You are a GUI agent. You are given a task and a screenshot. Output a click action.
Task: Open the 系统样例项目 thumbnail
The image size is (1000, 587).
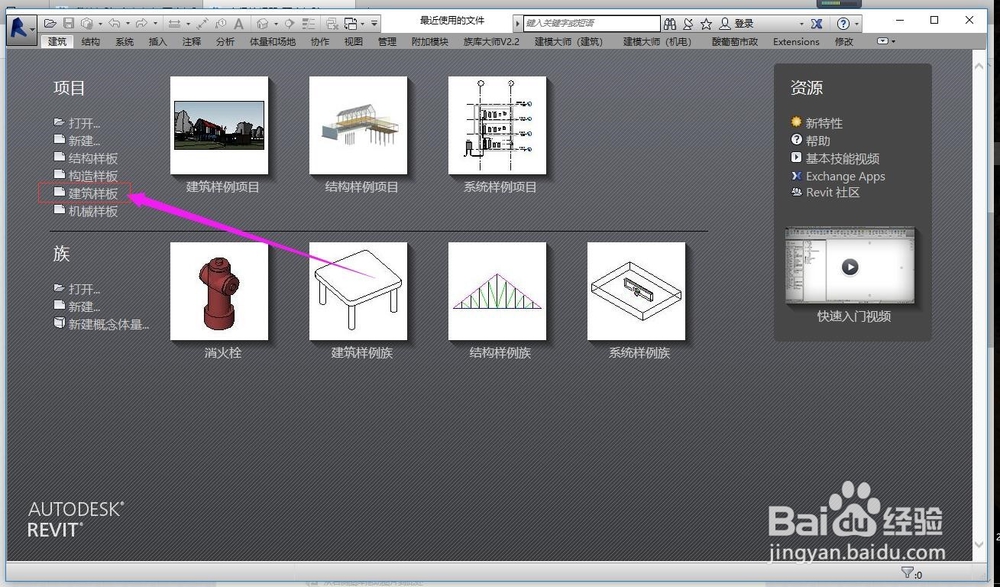coord(497,126)
